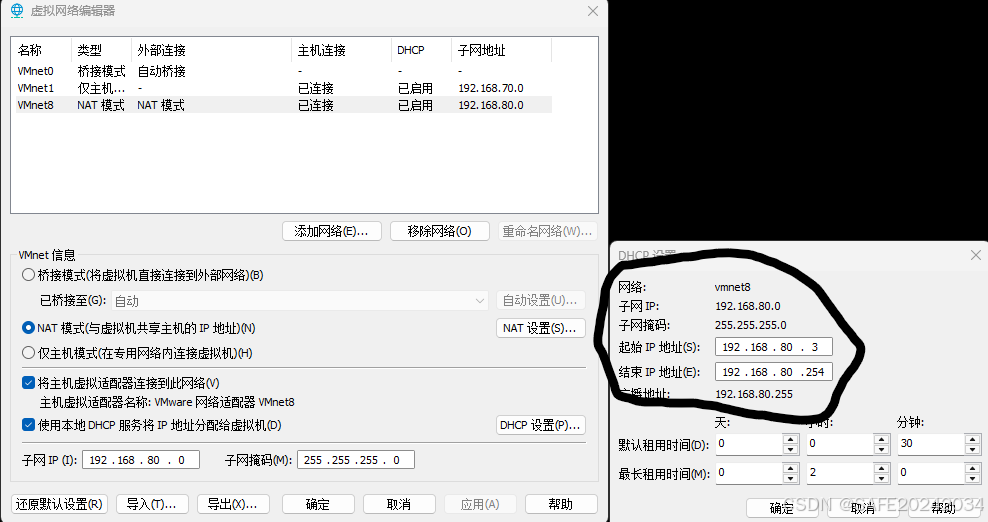Click the 外部连接 column header
The image size is (988, 522).
[x=212, y=50]
